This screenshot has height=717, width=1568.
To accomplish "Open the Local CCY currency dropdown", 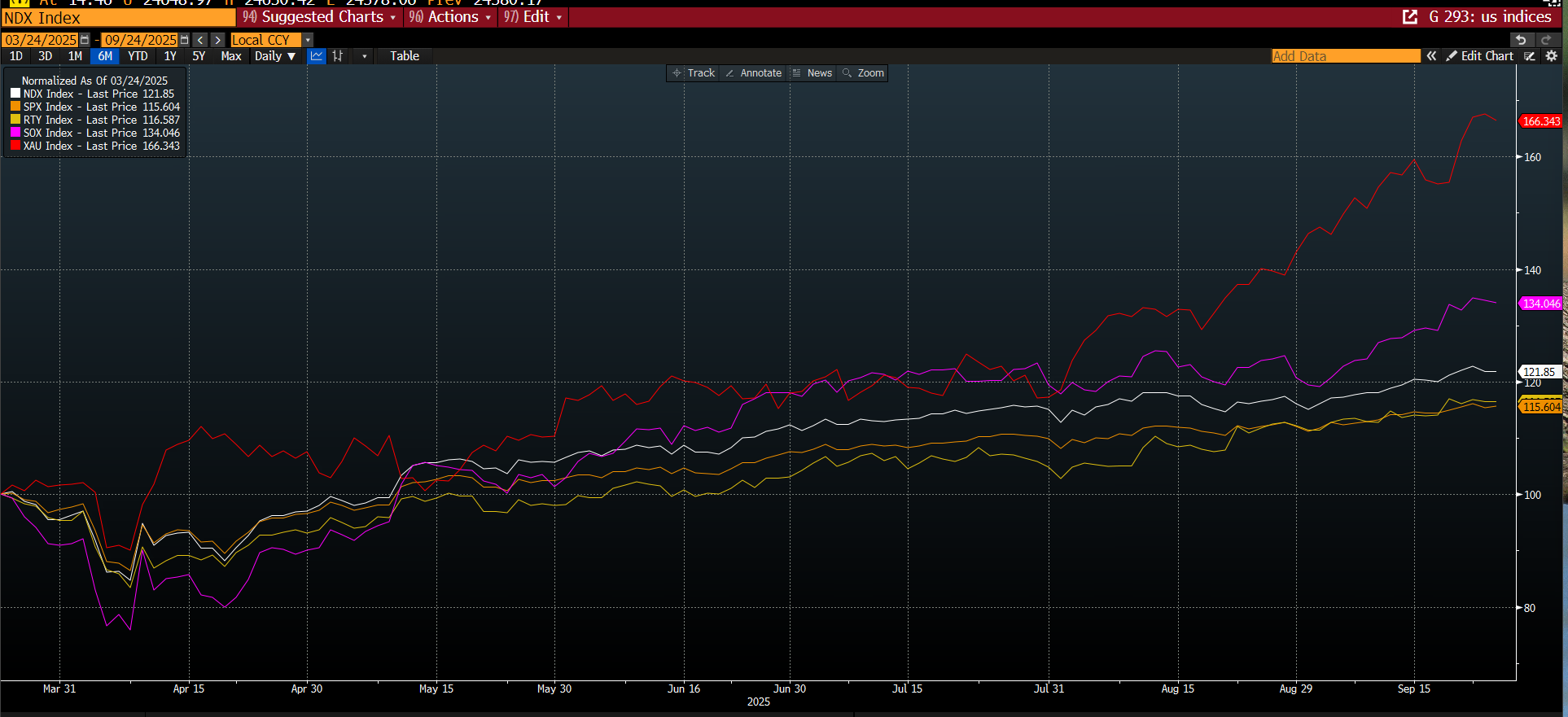I will [x=308, y=40].
